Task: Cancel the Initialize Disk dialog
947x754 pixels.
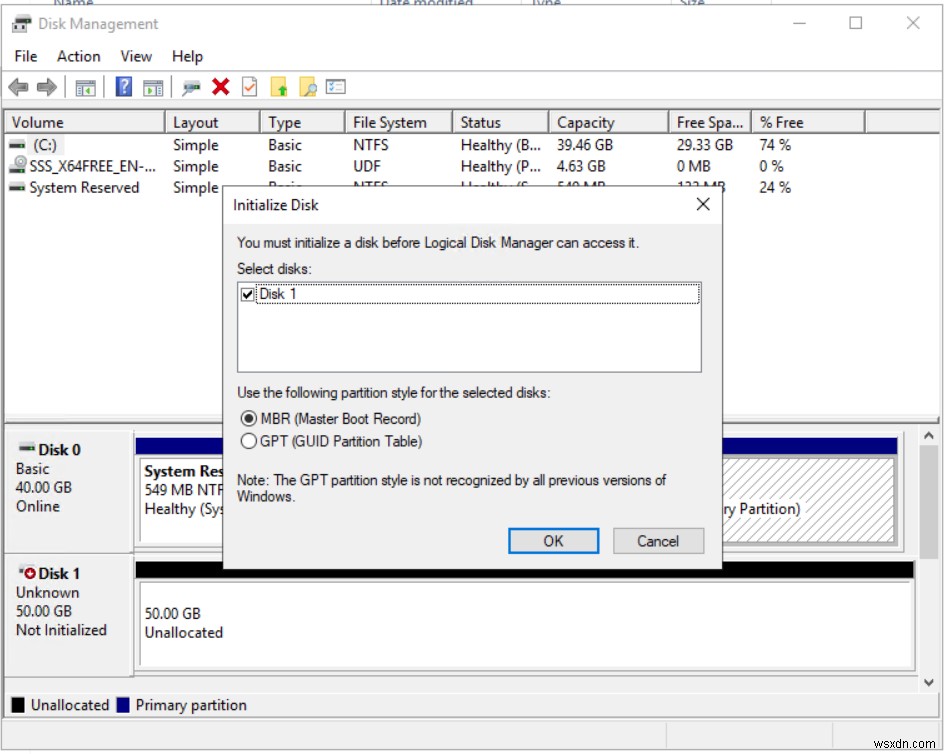Action: point(658,540)
